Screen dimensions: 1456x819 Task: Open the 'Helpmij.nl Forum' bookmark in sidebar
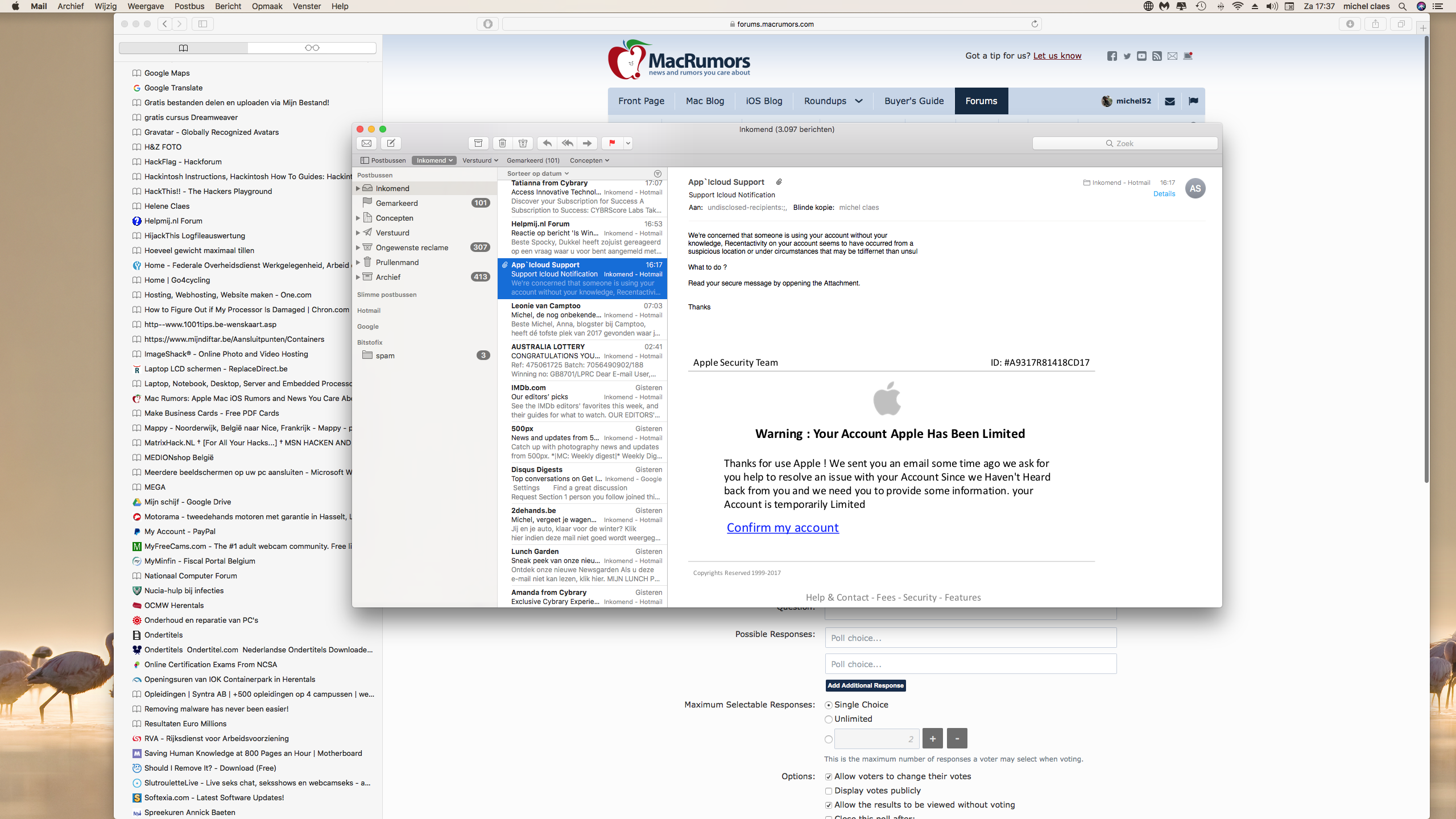173,221
